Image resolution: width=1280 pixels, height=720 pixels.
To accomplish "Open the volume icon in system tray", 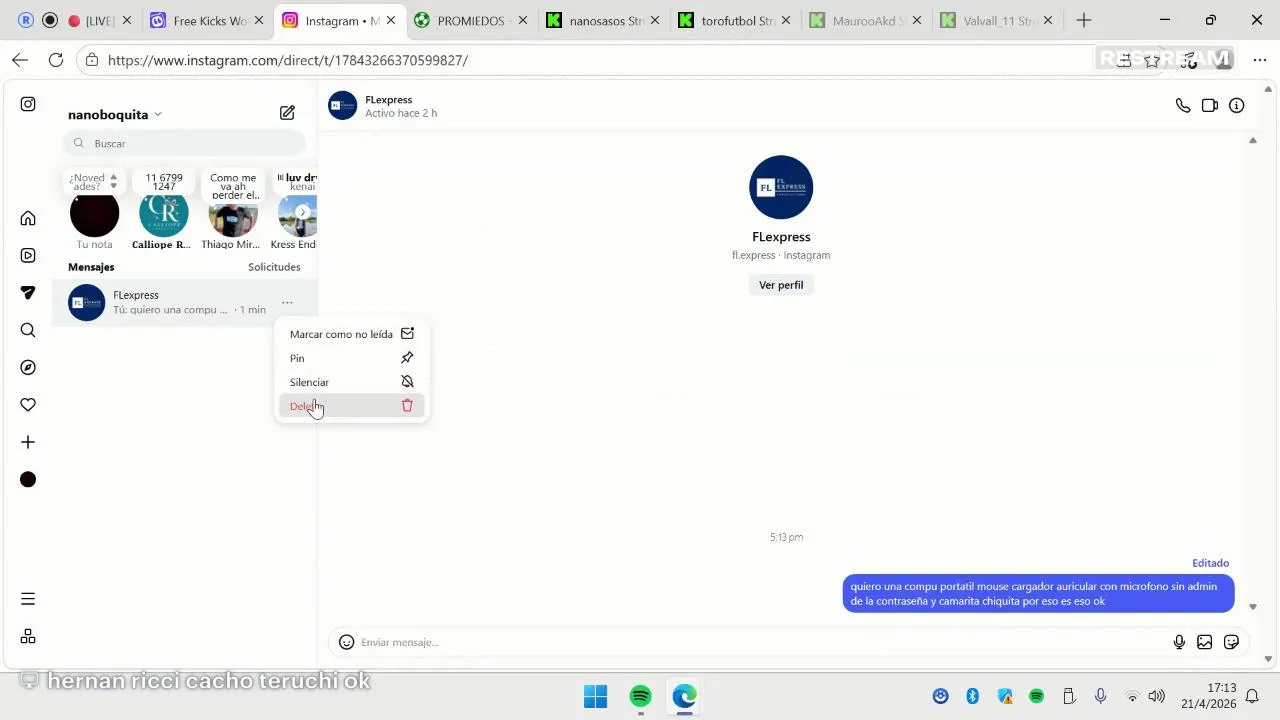I will (x=1157, y=696).
